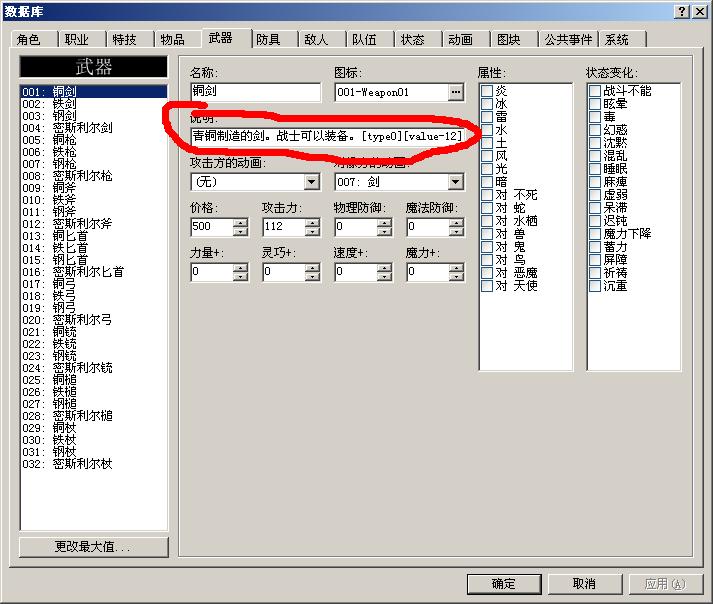Increase 灵巧+ using the up spinner
Image resolution: width=713 pixels, height=604 pixels.
coord(312,267)
